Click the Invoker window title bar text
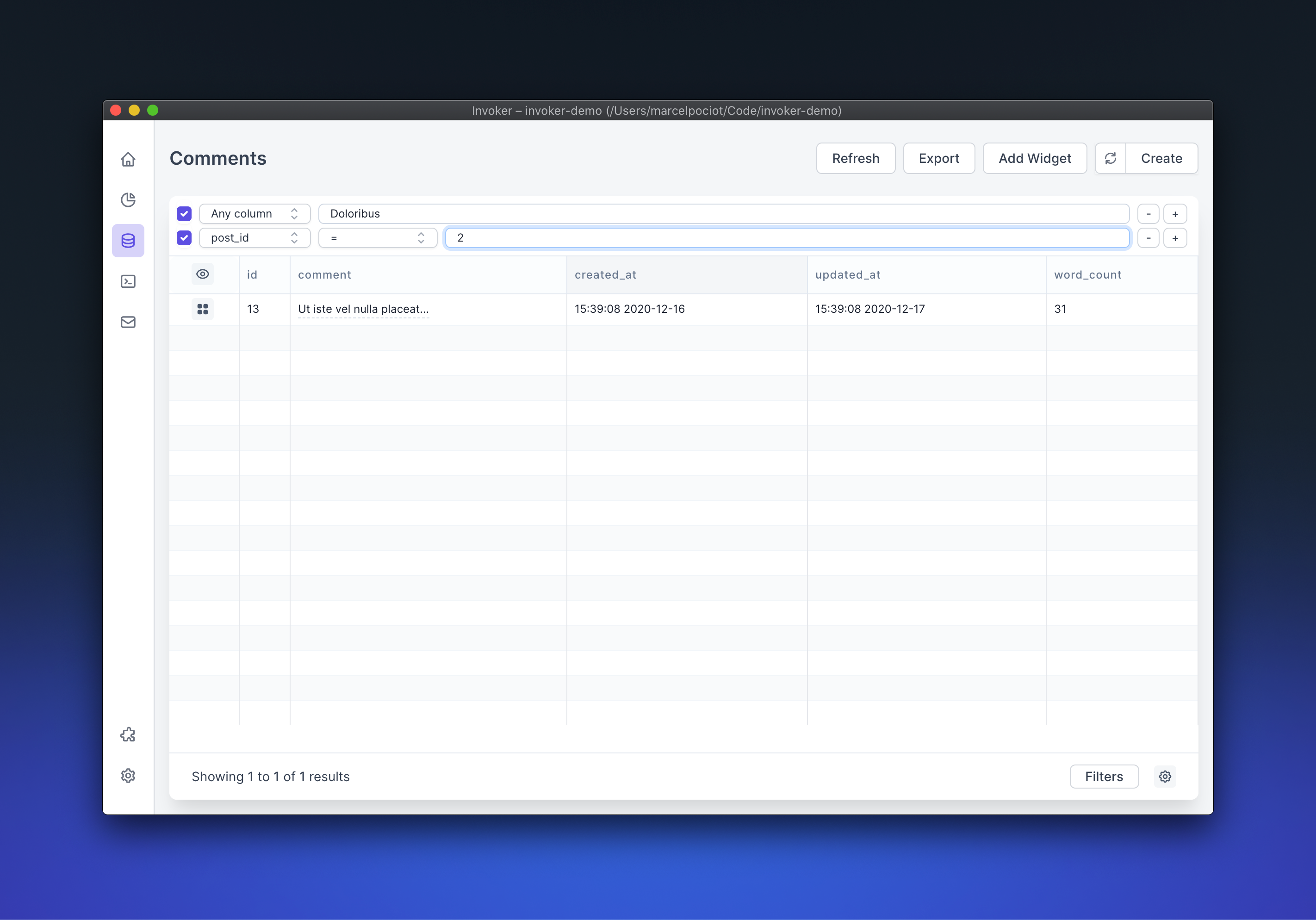This screenshot has height=920, width=1316. click(x=656, y=110)
